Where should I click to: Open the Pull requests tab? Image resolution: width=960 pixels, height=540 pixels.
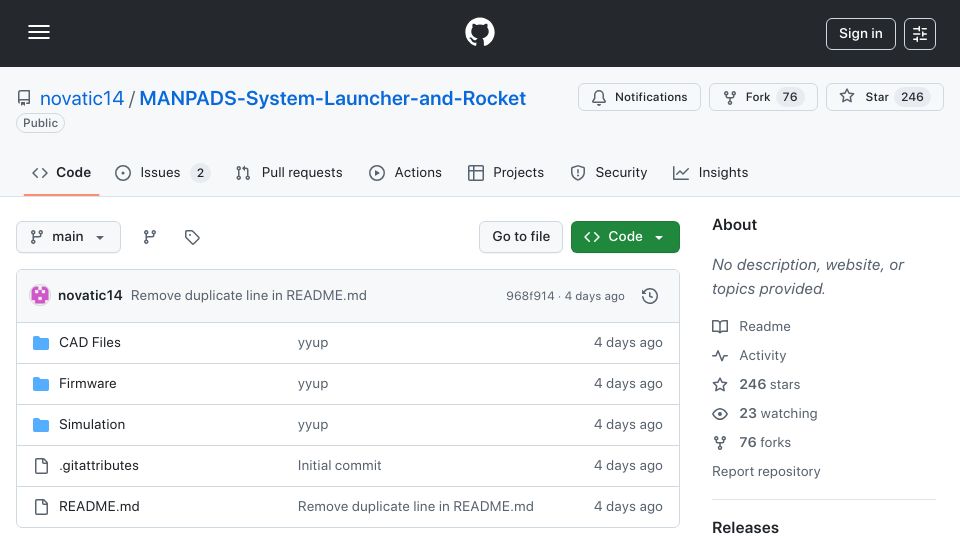(289, 173)
